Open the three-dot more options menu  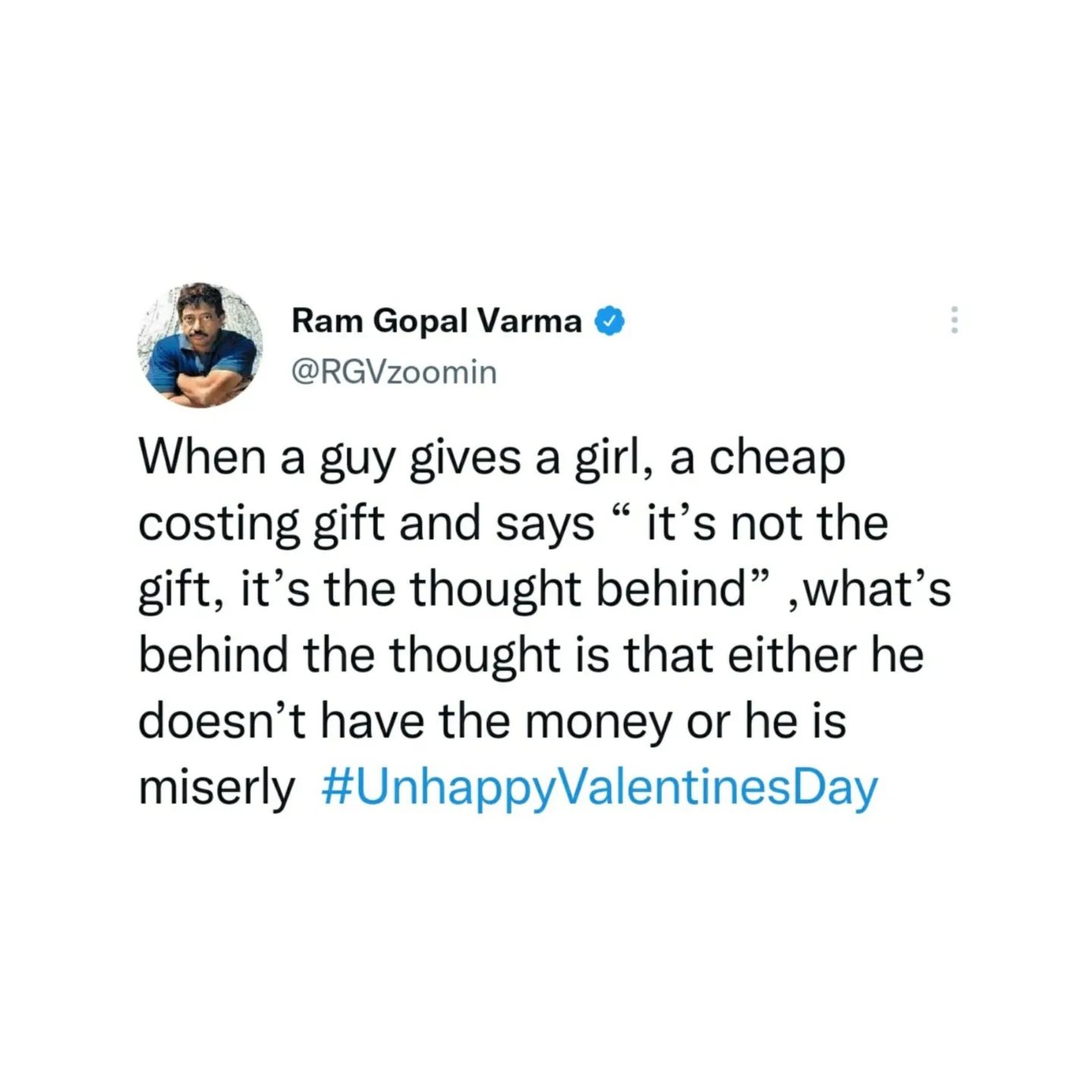(954, 320)
